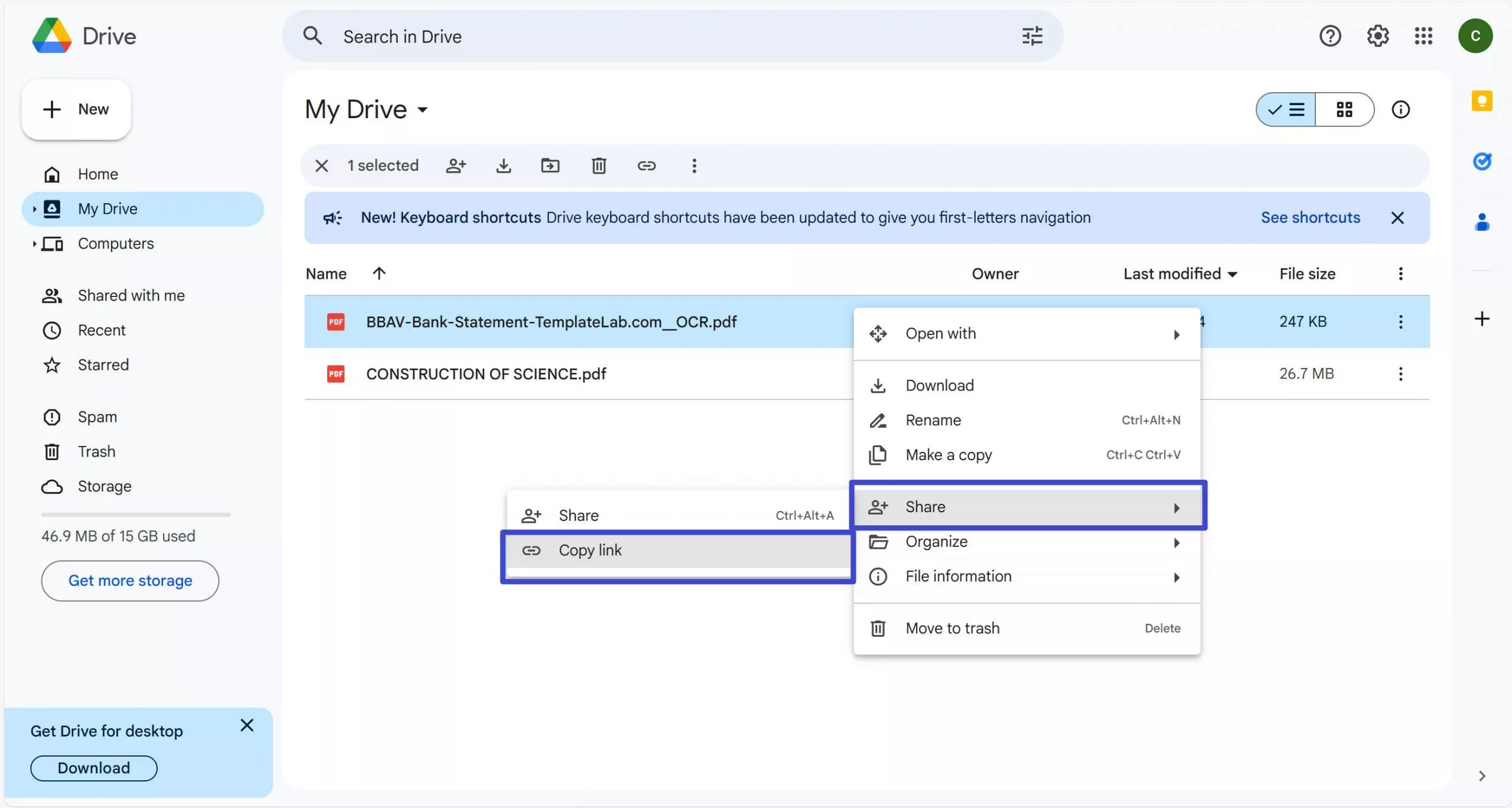This screenshot has height=808, width=1512.
Task: Click the Search in Drive input field
Action: (671, 35)
